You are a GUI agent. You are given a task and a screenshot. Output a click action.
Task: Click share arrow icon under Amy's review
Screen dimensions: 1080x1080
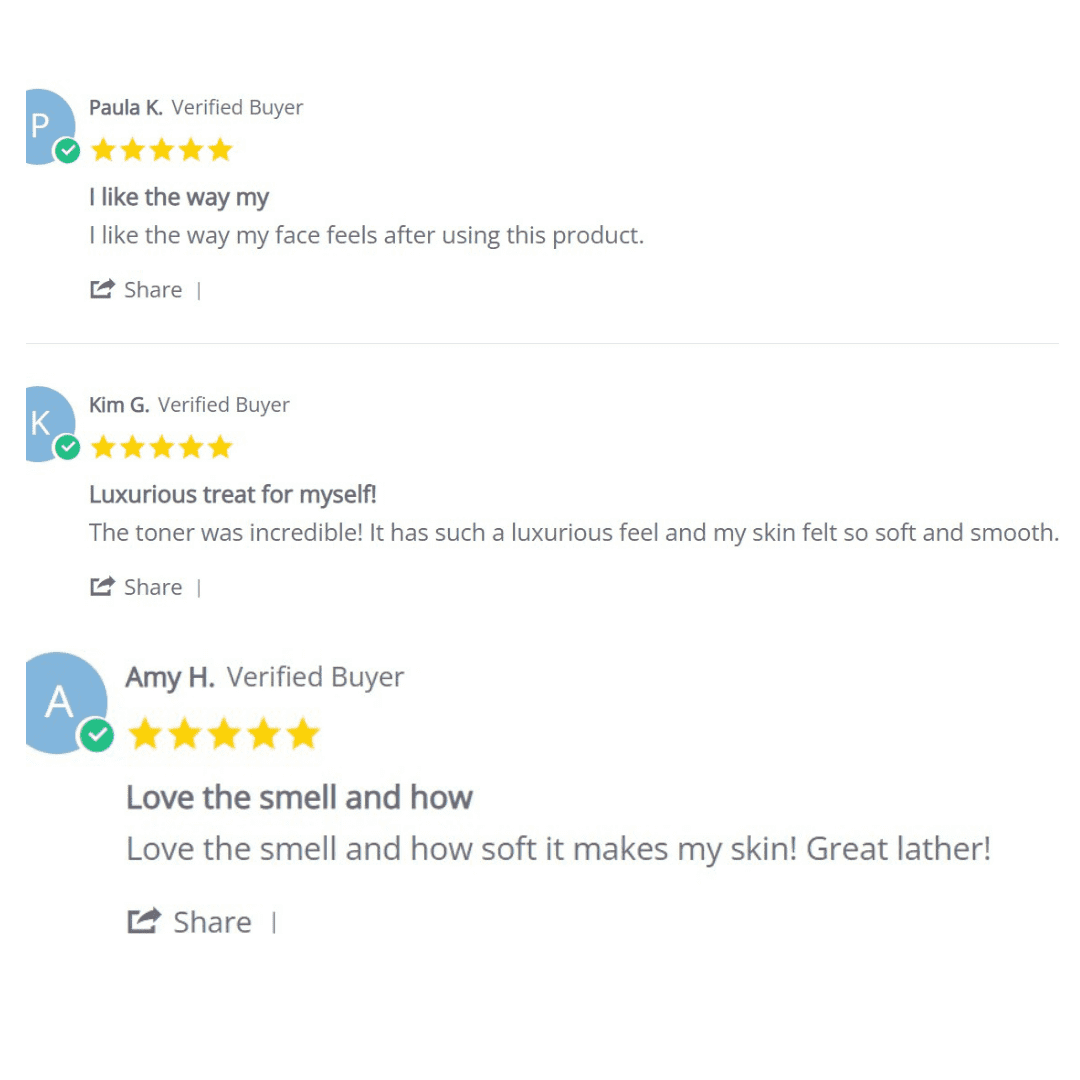click(144, 921)
